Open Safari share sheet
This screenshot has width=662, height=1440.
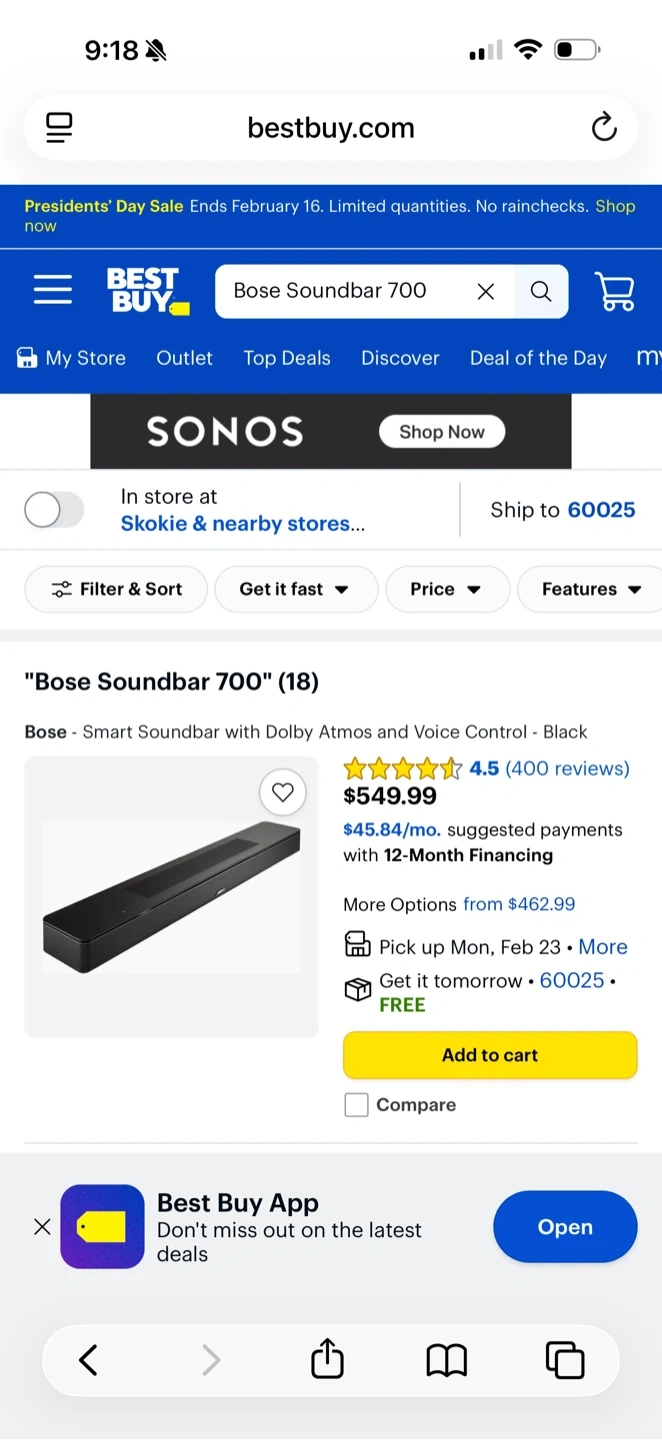(x=328, y=1360)
